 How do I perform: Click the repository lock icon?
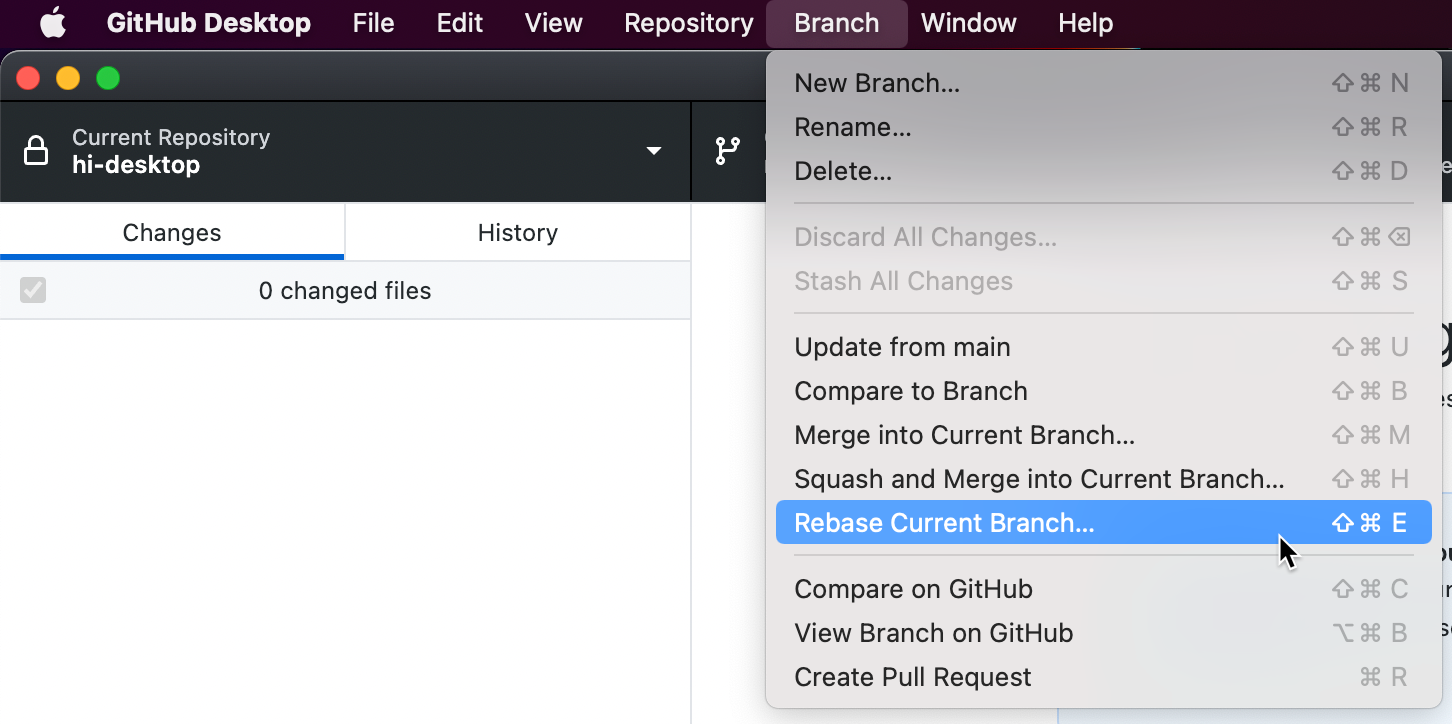tap(36, 150)
